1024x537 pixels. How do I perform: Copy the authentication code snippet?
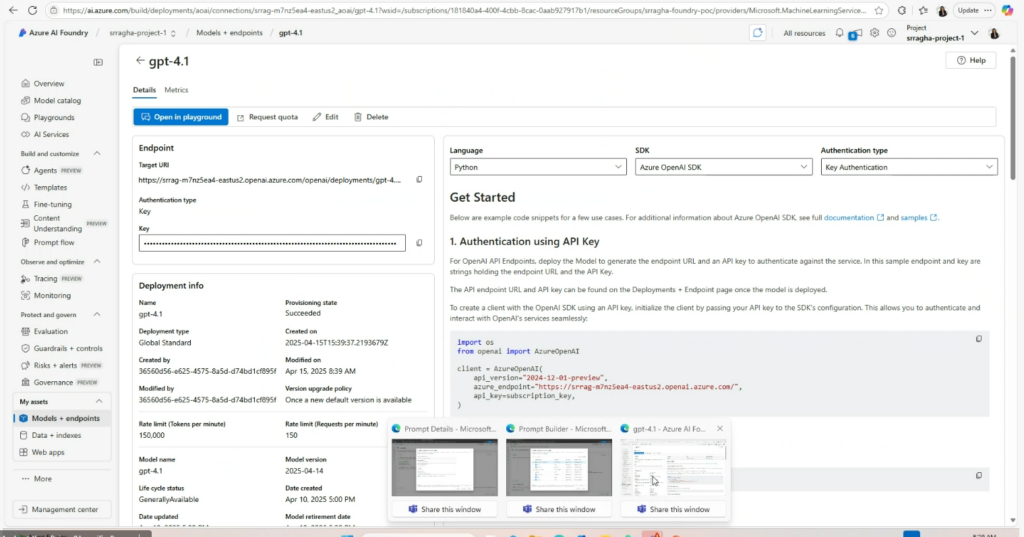coord(979,339)
